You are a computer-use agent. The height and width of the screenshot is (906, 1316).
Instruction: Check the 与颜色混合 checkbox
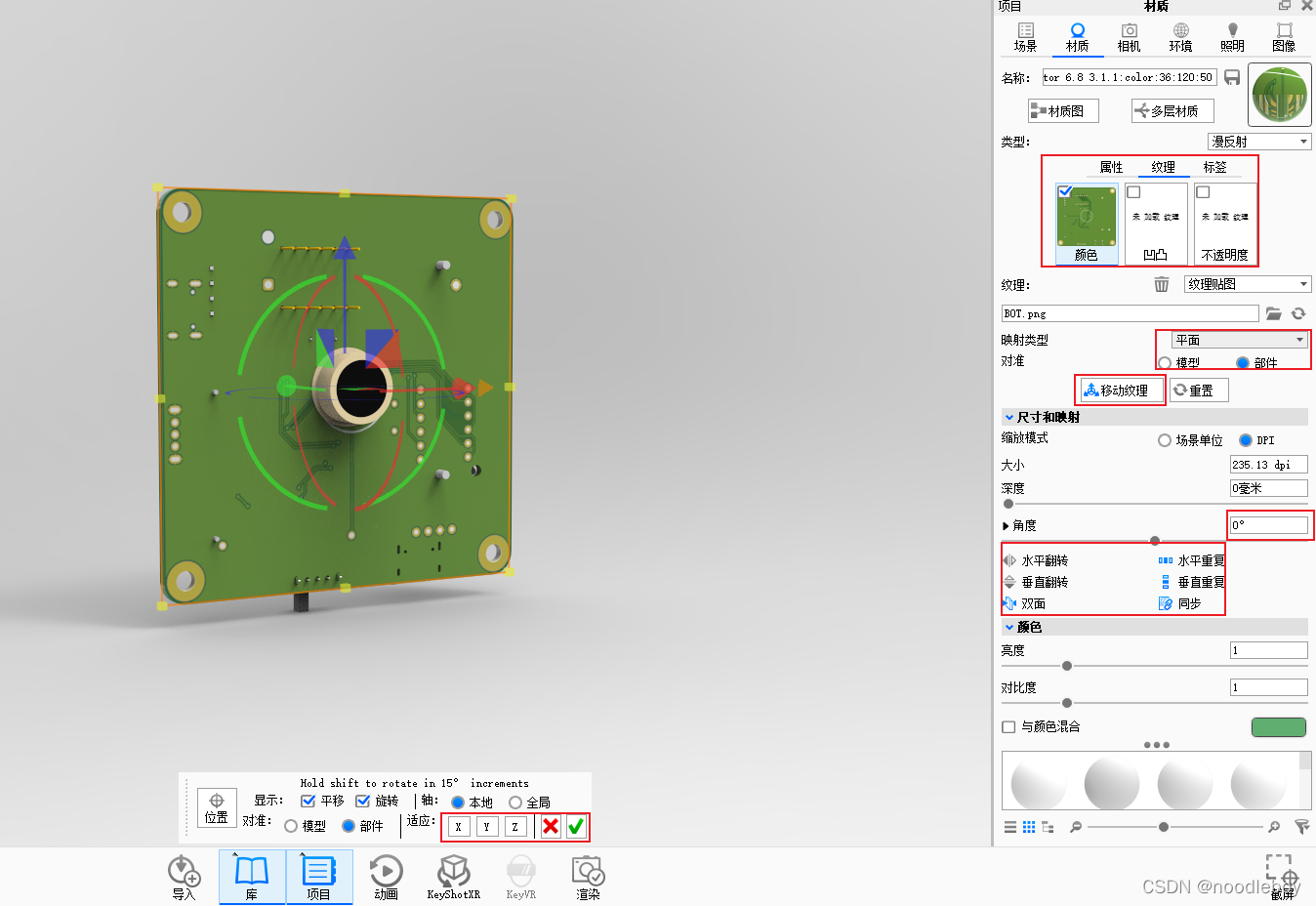[1008, 726]
